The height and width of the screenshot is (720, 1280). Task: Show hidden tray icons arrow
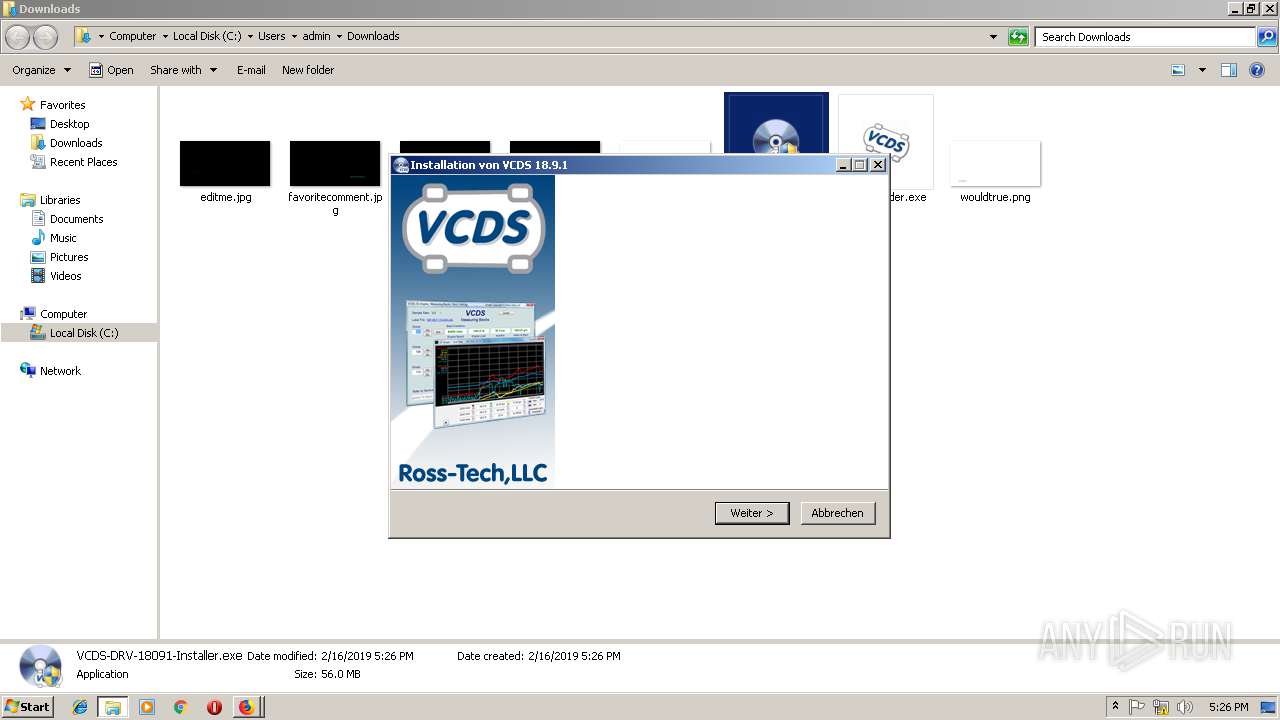1115,707
